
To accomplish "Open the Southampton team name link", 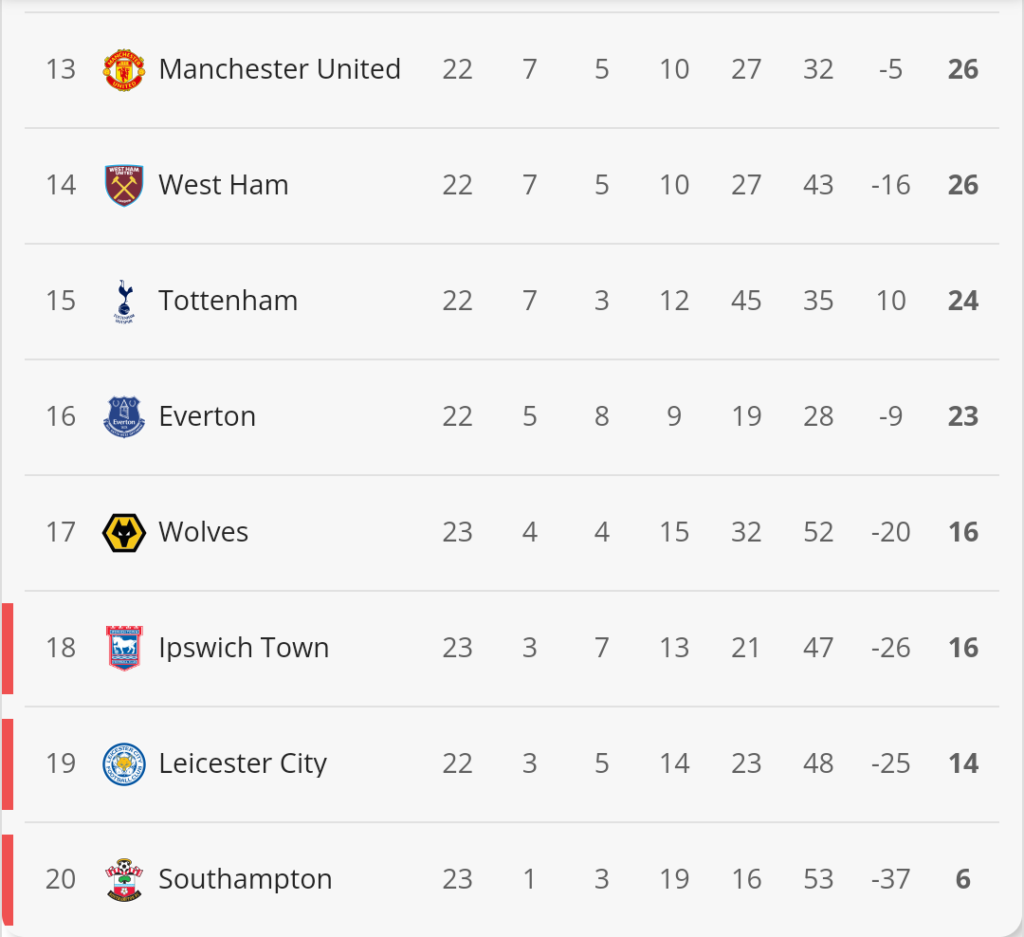I will (x=245, y=880).
